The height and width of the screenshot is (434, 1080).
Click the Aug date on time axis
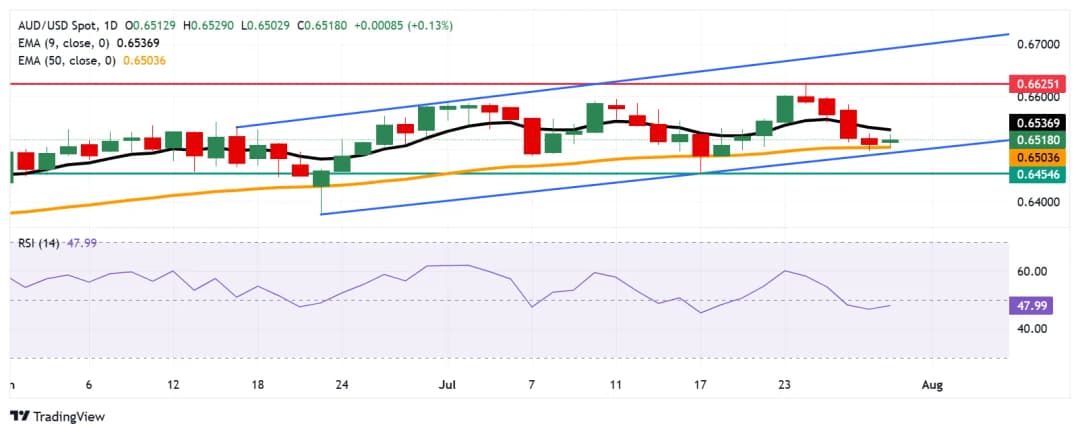click(932, 384)
